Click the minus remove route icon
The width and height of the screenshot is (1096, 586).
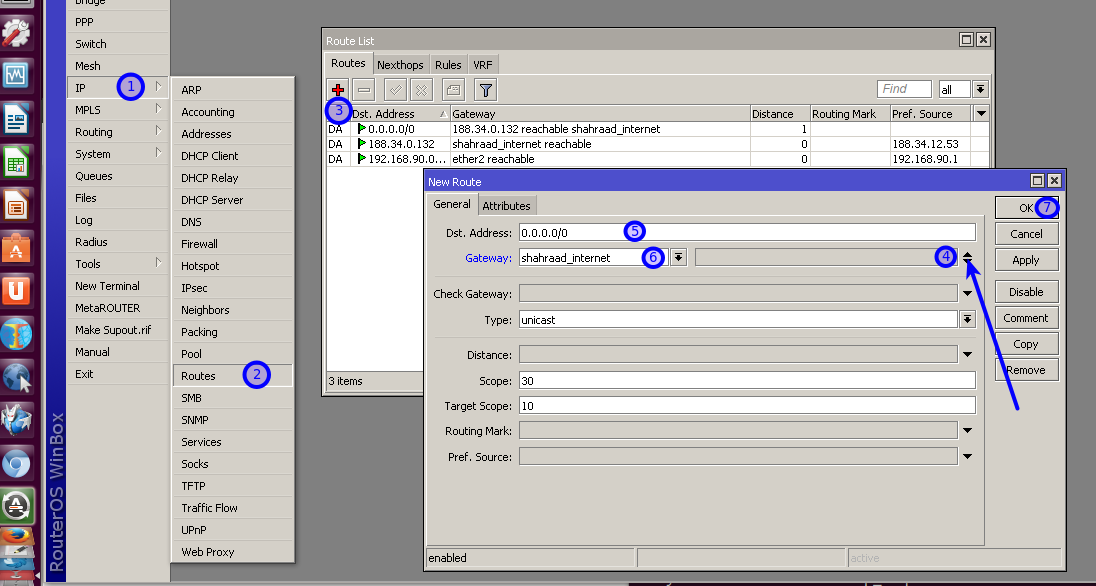coord(364,90)
